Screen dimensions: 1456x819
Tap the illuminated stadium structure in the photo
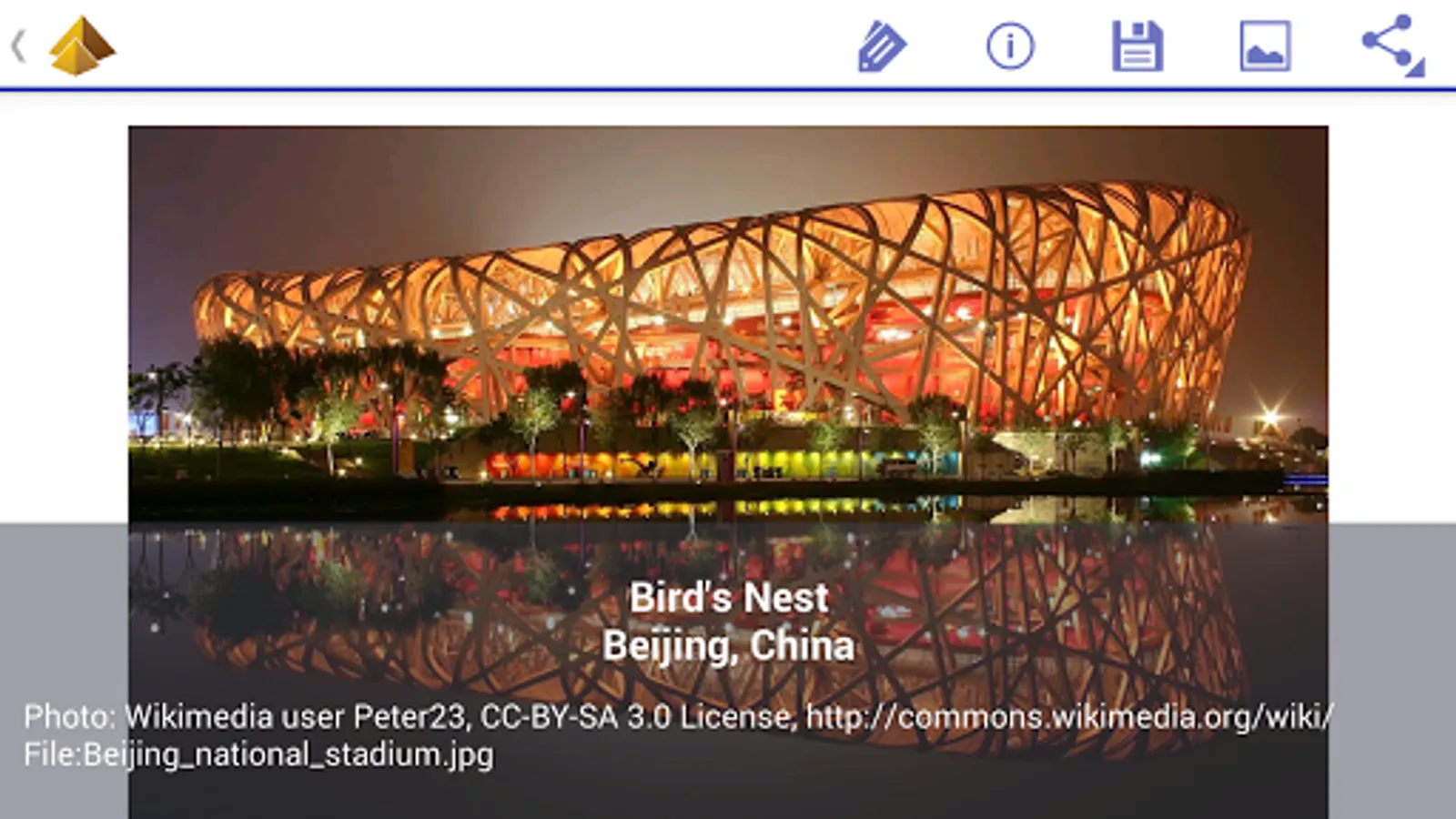click(x=728, y=309)
